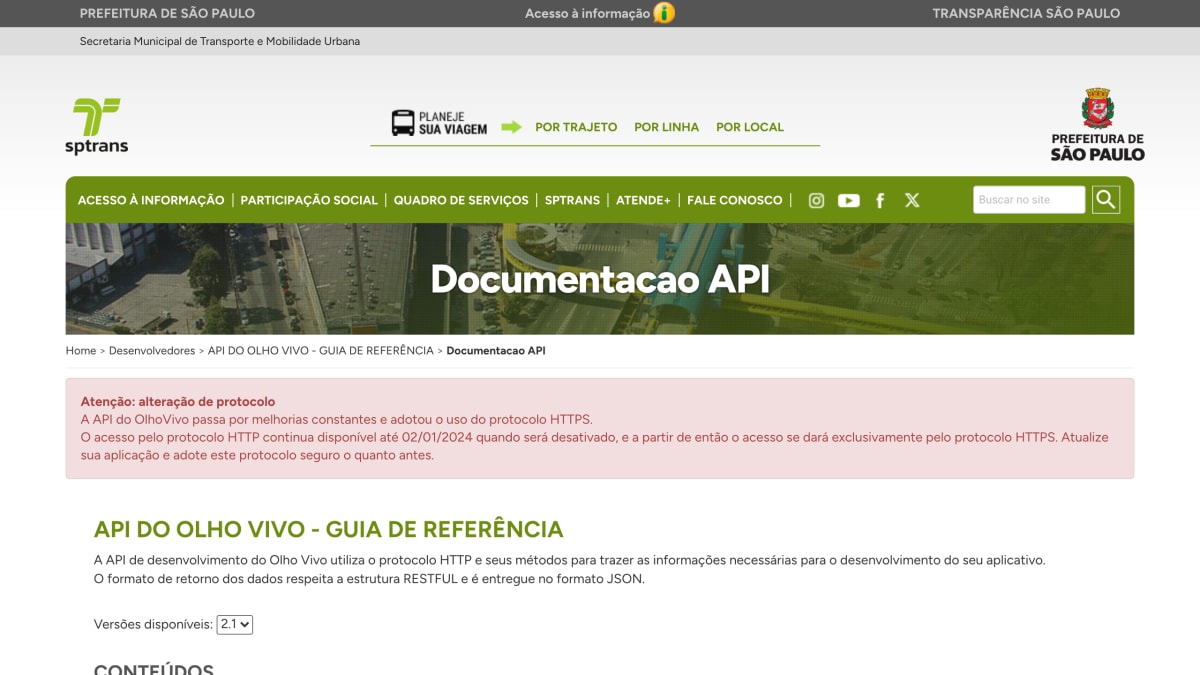Open the SPTrans menu item
This screenshot has height=675, width=1200.
(572, 200)
